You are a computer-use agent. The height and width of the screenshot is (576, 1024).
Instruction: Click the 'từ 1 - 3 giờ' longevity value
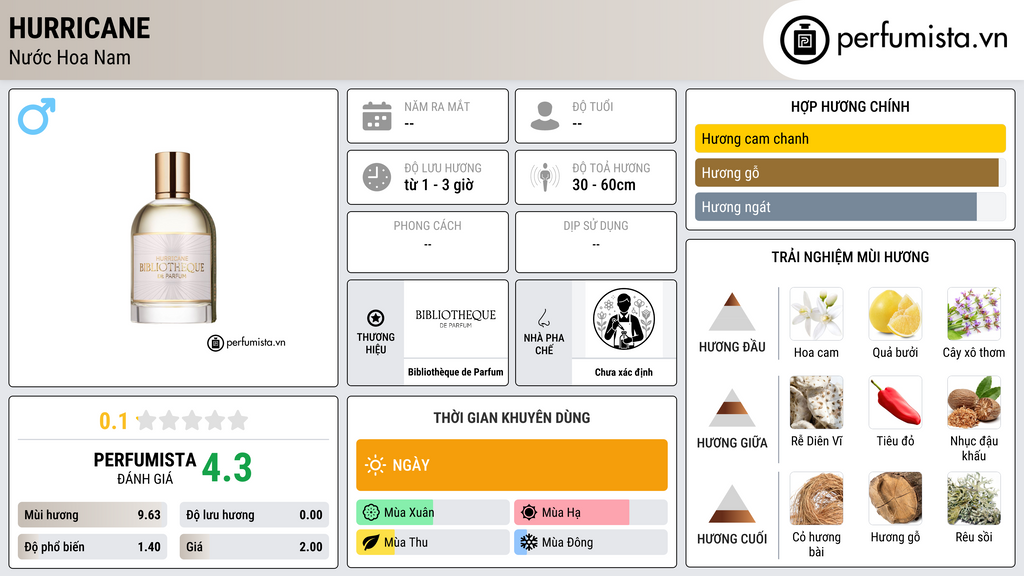(439, 185)
